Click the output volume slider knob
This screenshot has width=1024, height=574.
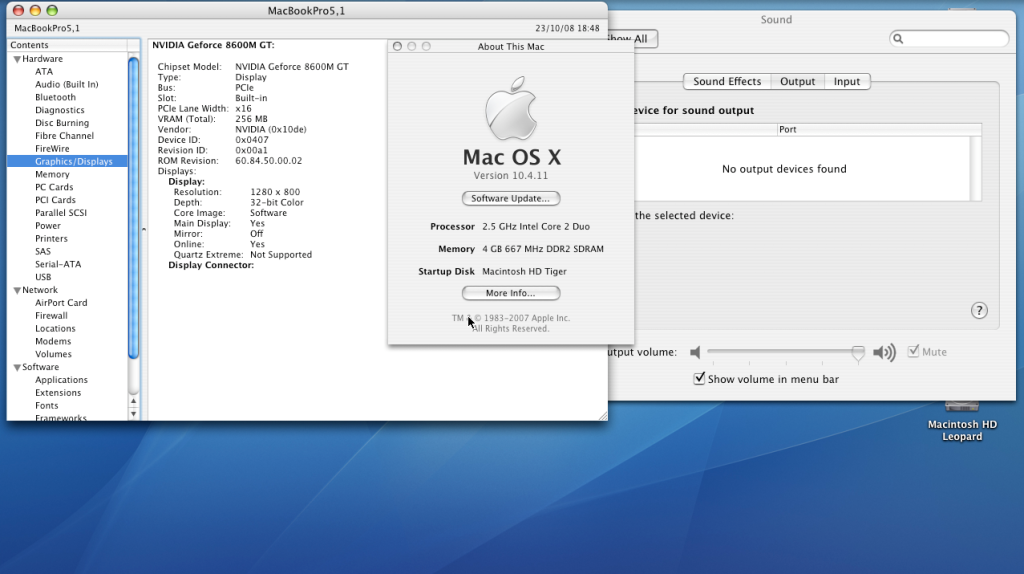tap(858, 353)
